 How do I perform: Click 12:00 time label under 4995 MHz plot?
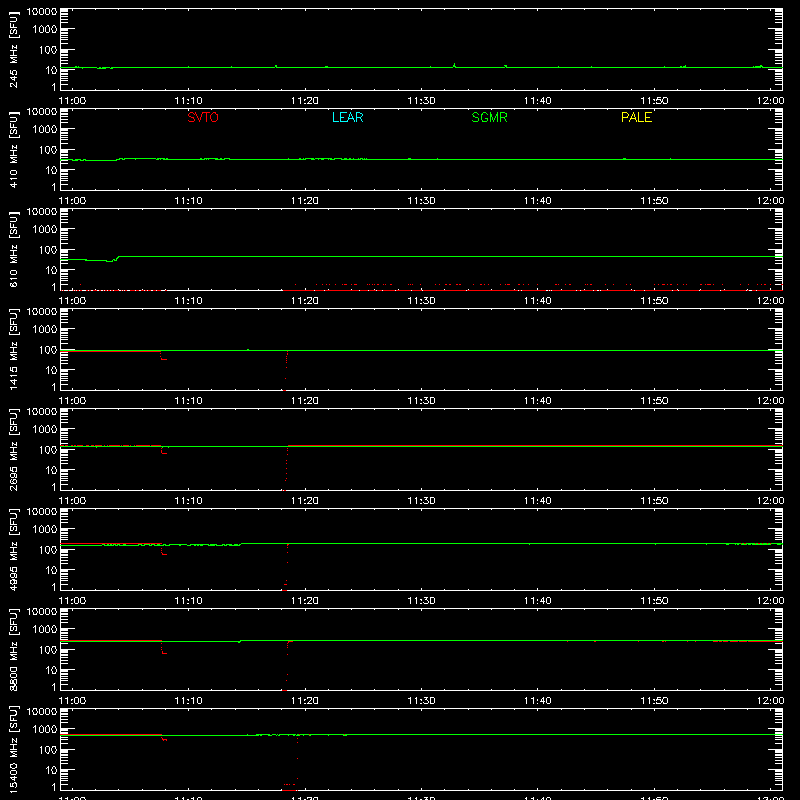770,601
